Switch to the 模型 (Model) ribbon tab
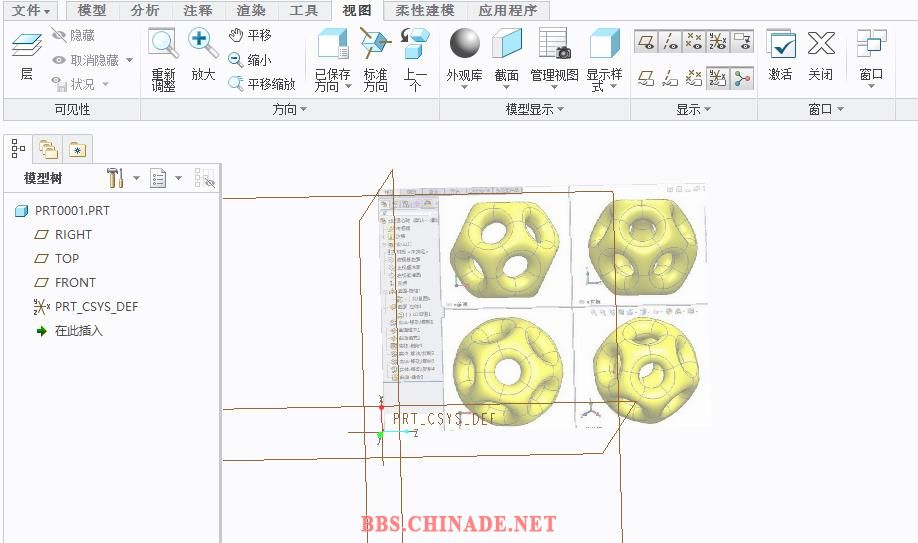The height and width of the screenshot is (543, 918). (91, 10)
